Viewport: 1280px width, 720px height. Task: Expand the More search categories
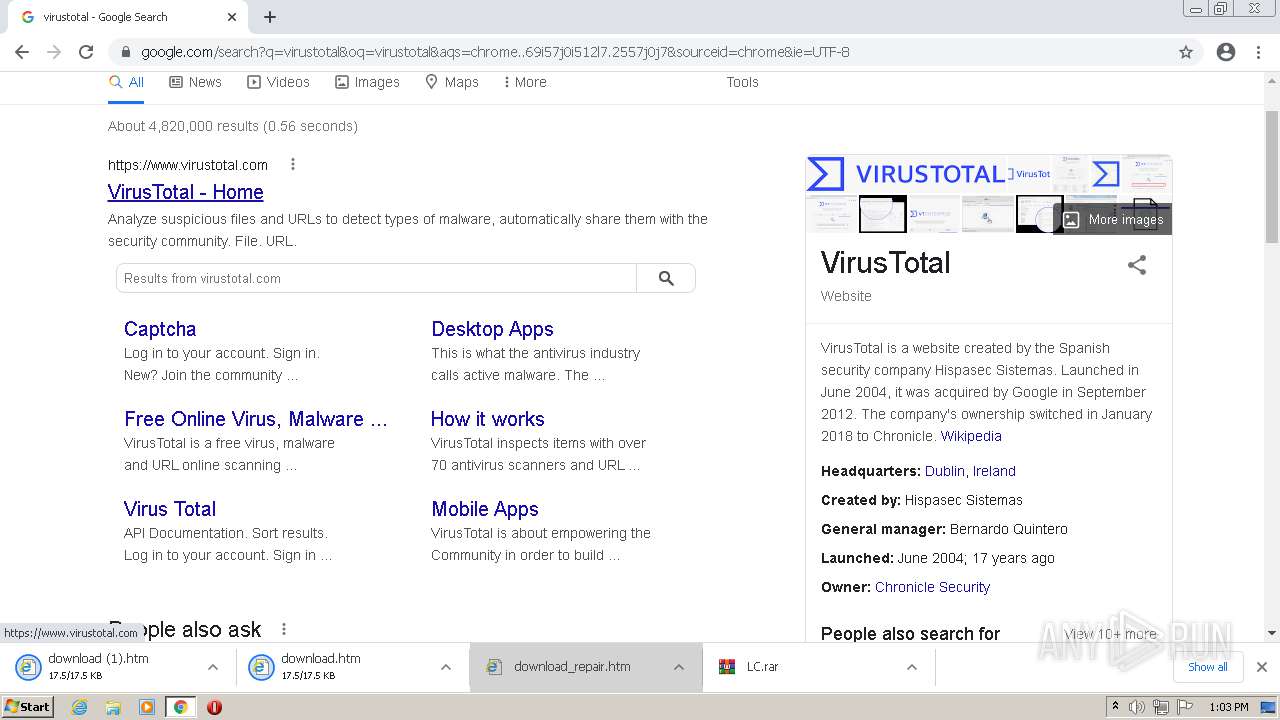(525, 82)
